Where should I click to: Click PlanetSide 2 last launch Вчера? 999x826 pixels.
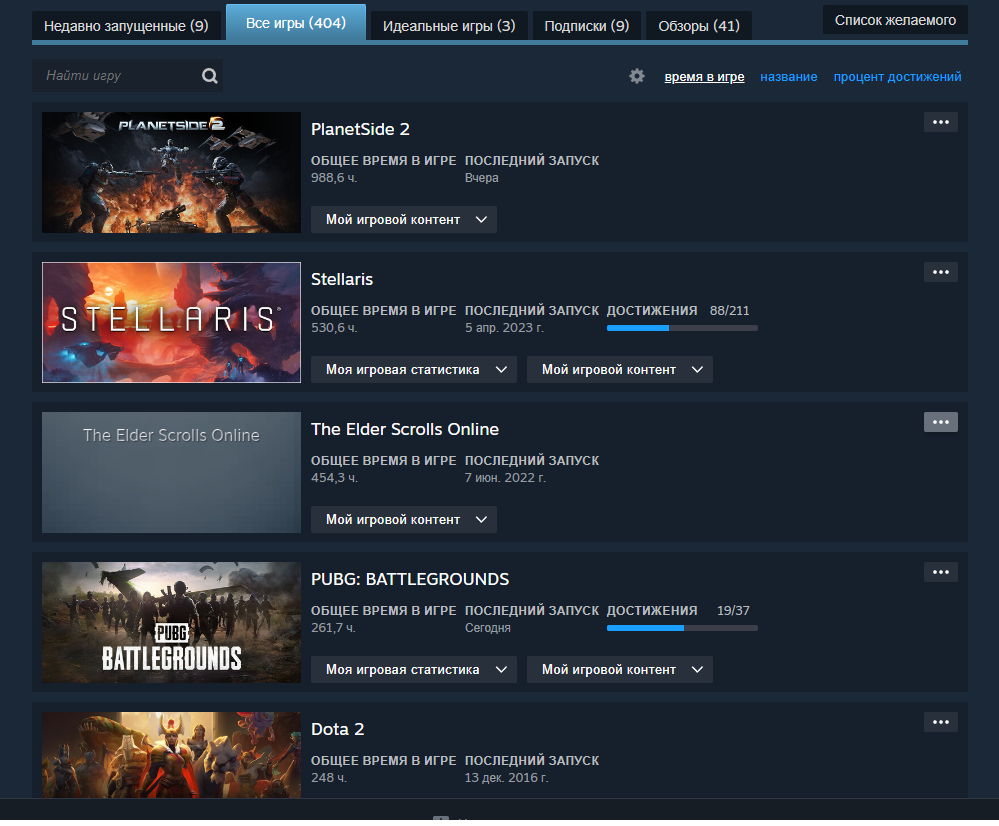point(482,178)
